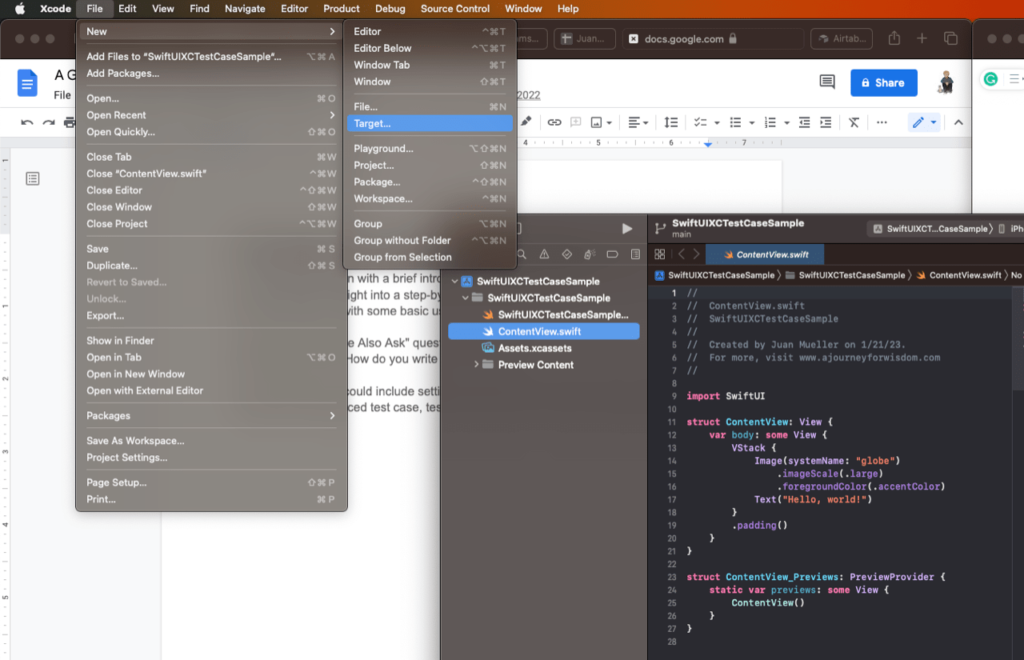Open the breakpoint navigator icon

(612, 254)
